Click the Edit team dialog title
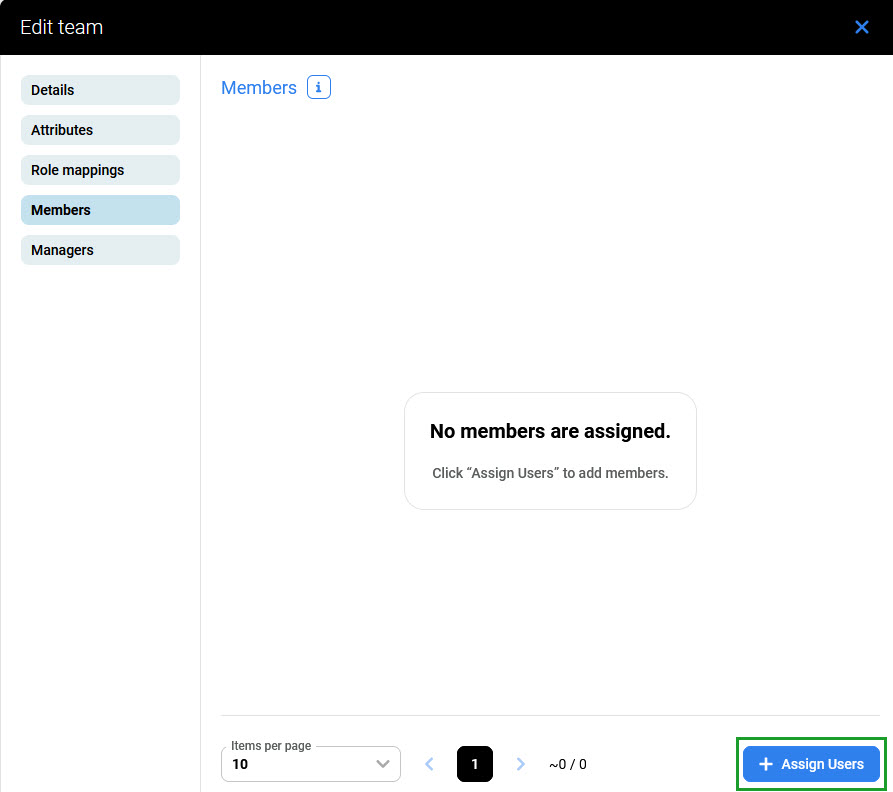The image size is (893, 792). [61, 27]
